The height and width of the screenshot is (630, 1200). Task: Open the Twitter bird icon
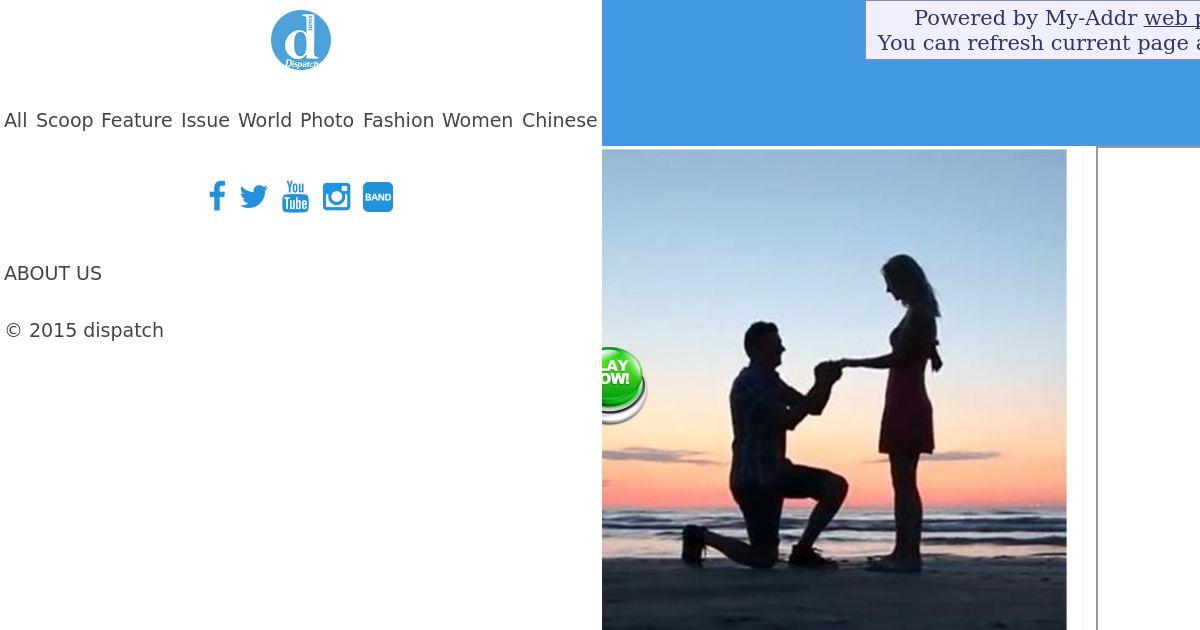coord(254,196)
